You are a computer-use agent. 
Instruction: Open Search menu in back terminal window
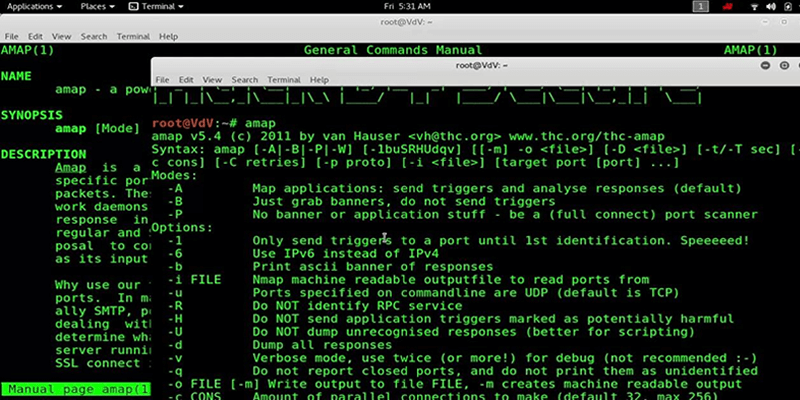[94, 36]
